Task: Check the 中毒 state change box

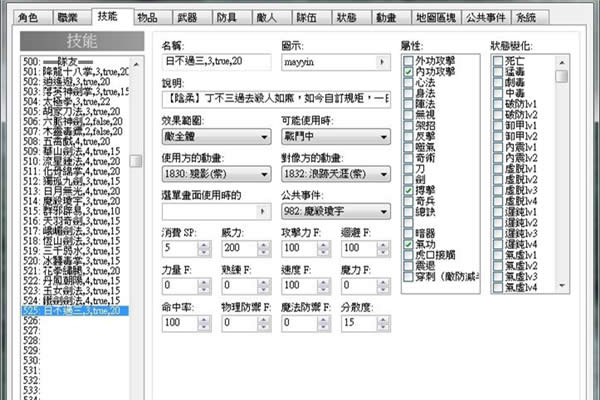Action: pos(498,95)
